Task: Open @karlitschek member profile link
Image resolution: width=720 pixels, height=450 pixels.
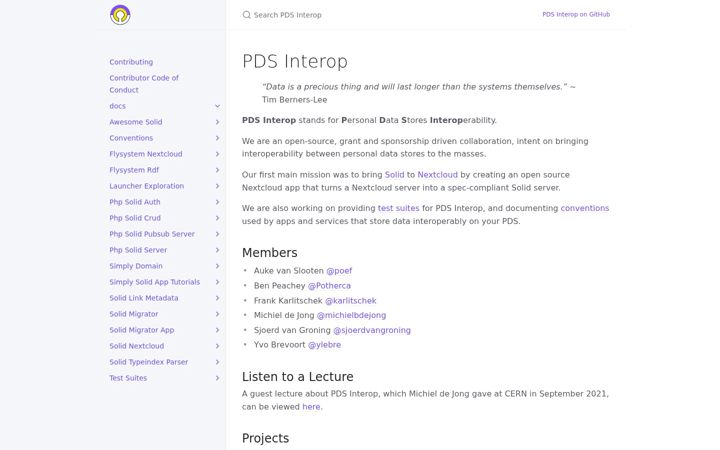Action: coord(350,301)
